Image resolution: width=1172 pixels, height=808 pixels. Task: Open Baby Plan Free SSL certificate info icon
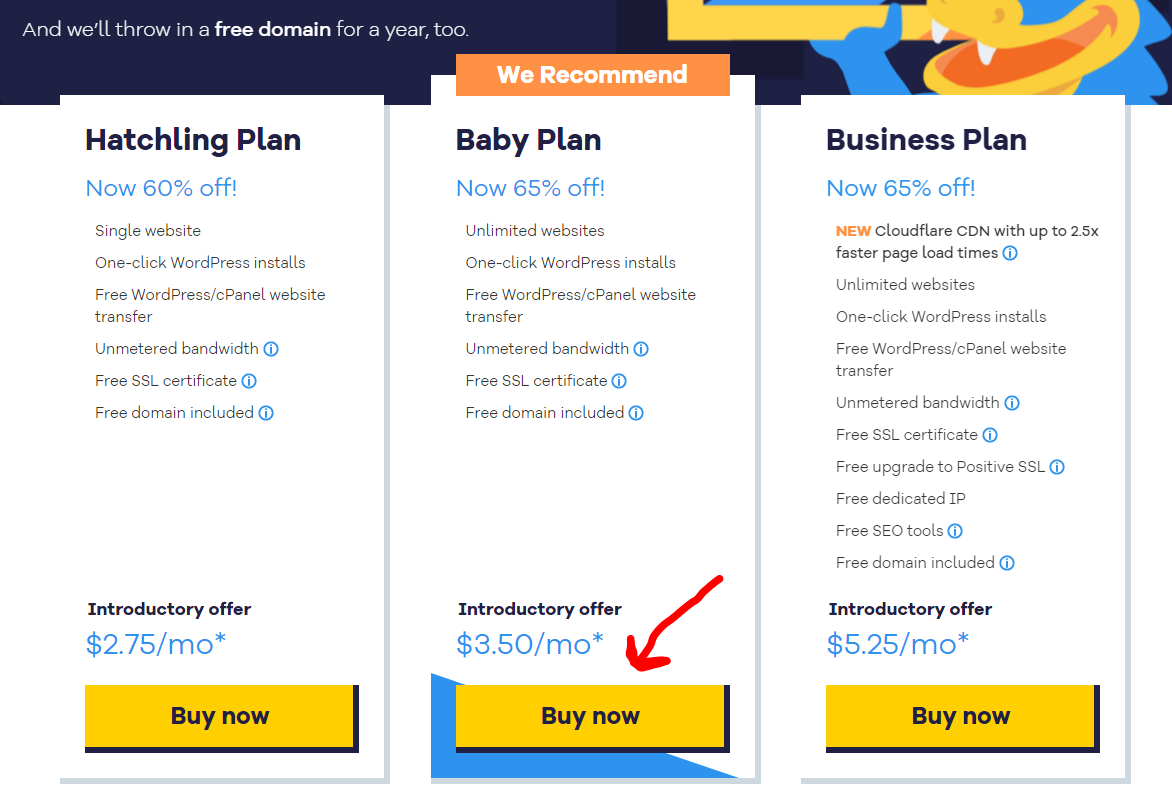point(619,381)
